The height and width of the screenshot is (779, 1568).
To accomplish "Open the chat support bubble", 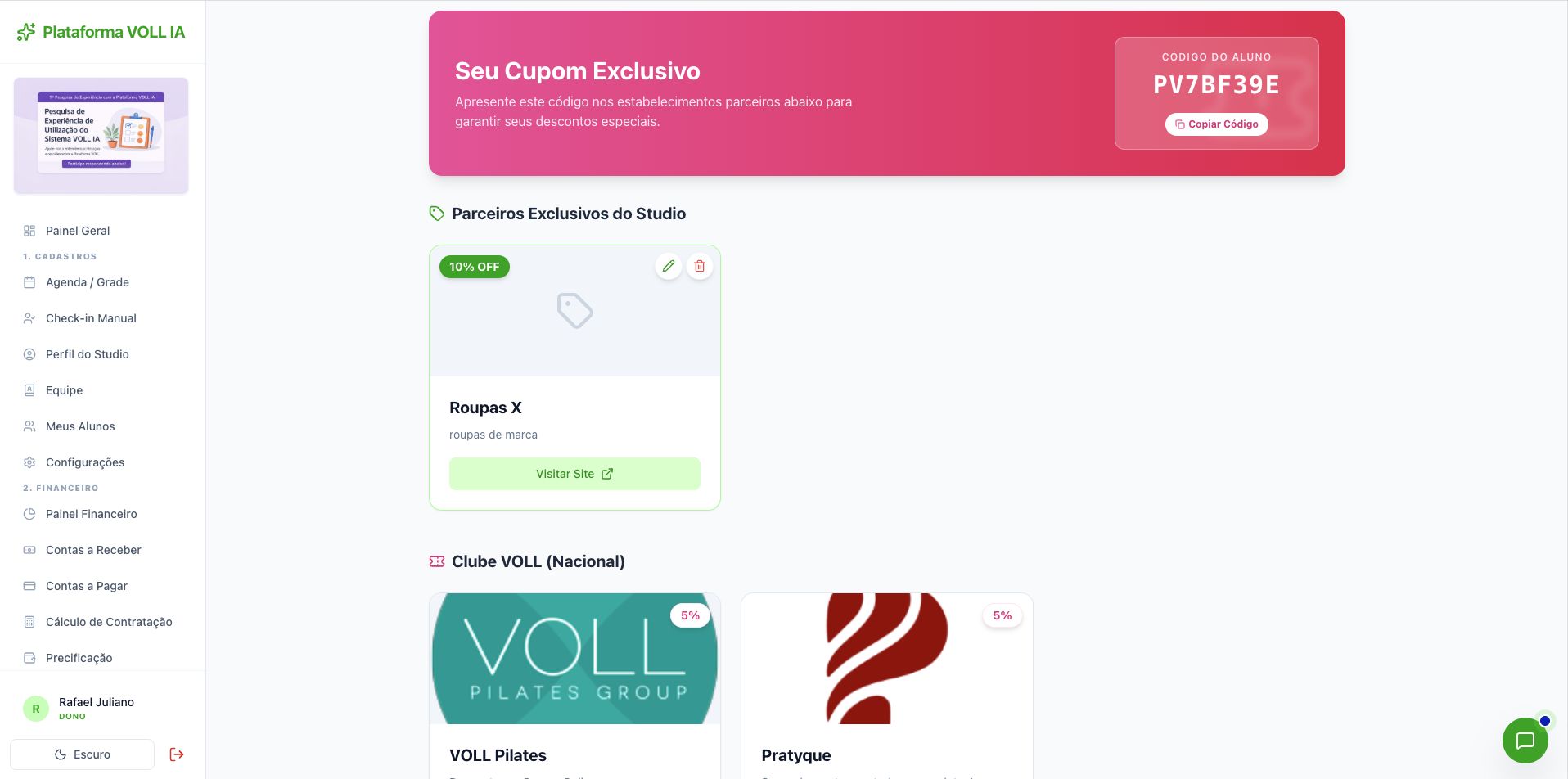I will coord(1525,741).
